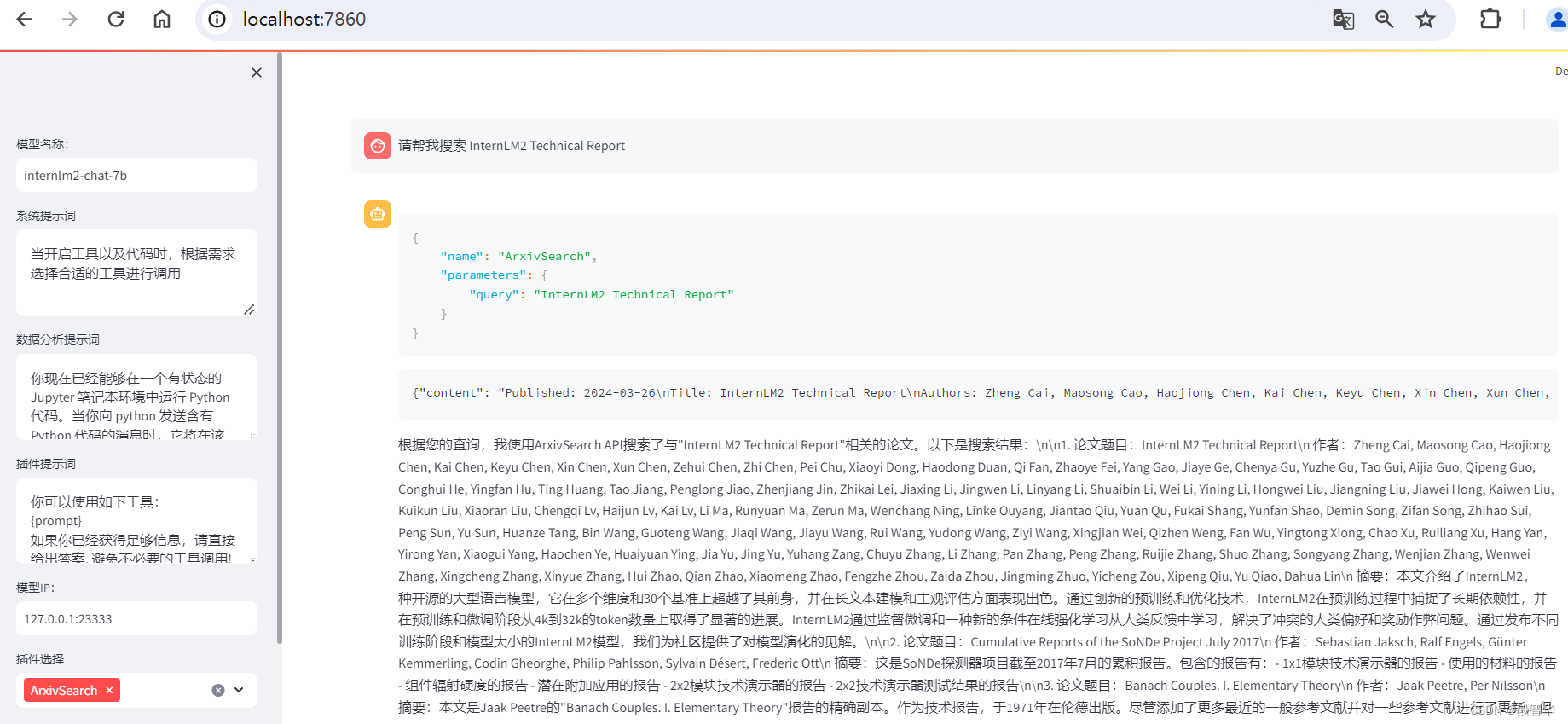The width and height of the screenshot is (1568, 724).
Task: Click the user message about InternLM2 Technical Report
Action: click(512, 146)
